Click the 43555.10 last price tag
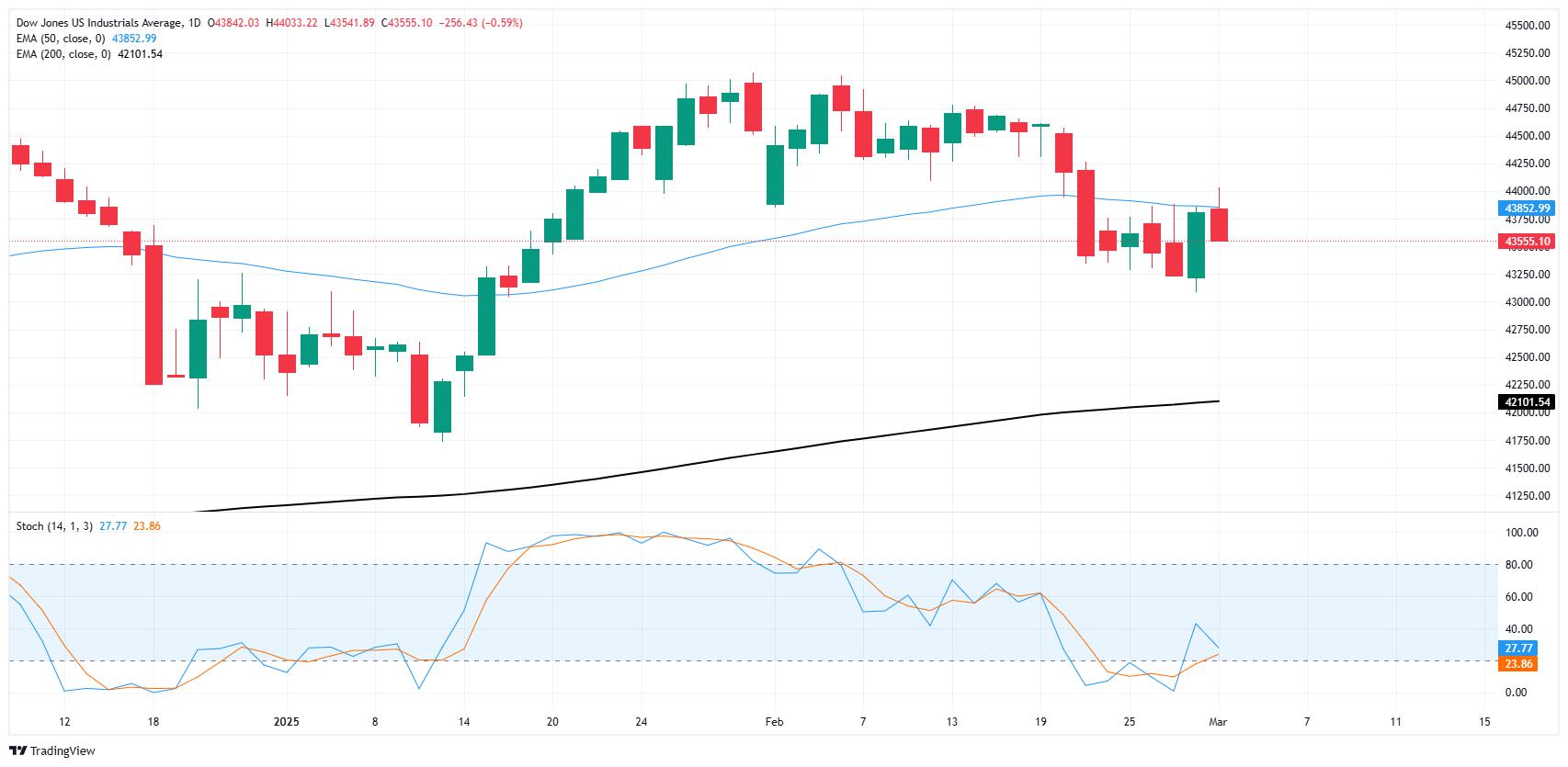The width and height of the screenshot is (1568, 767). point(1527,242)
